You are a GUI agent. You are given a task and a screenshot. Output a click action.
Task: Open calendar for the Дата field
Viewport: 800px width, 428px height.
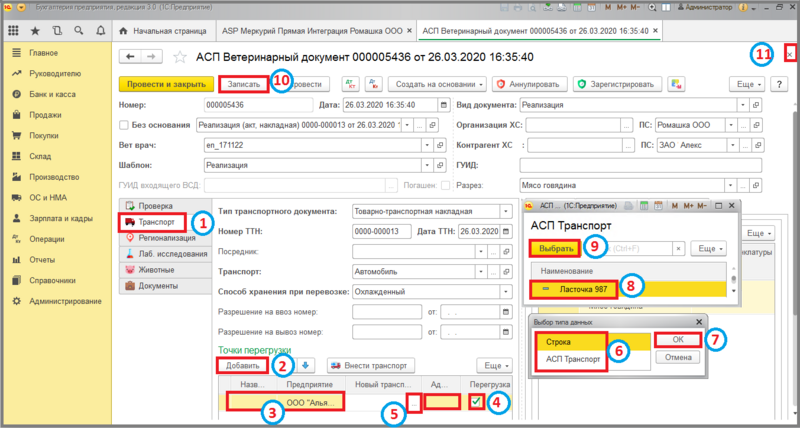[x=443, y=105]
